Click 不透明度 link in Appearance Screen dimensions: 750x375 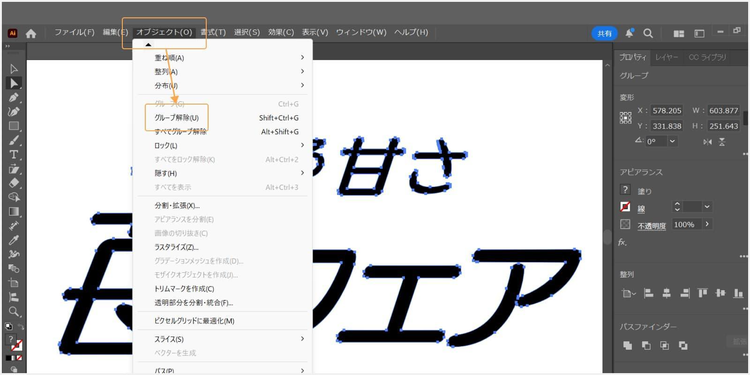point(651,226)
